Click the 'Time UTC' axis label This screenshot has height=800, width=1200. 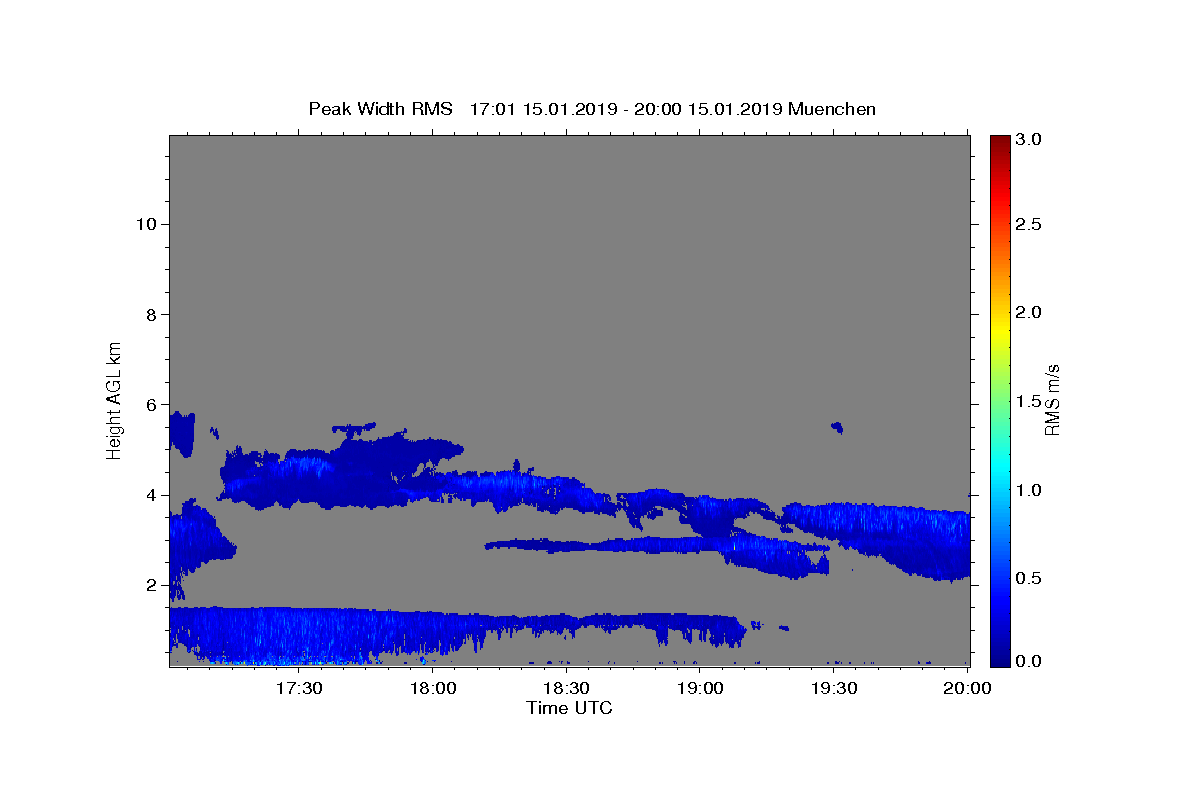(x=569, y=708)
